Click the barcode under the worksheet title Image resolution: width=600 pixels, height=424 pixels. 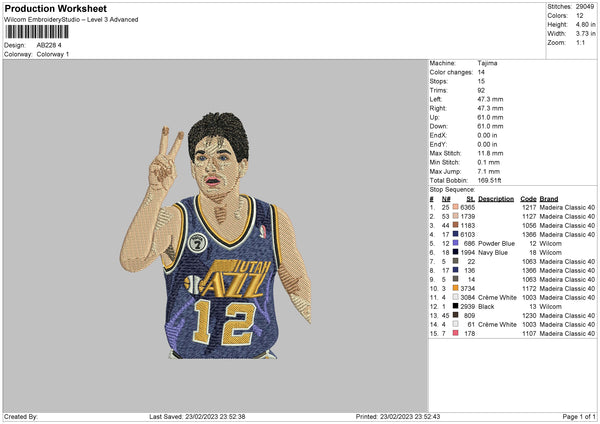pyautogui.click(x=37, y=32)
